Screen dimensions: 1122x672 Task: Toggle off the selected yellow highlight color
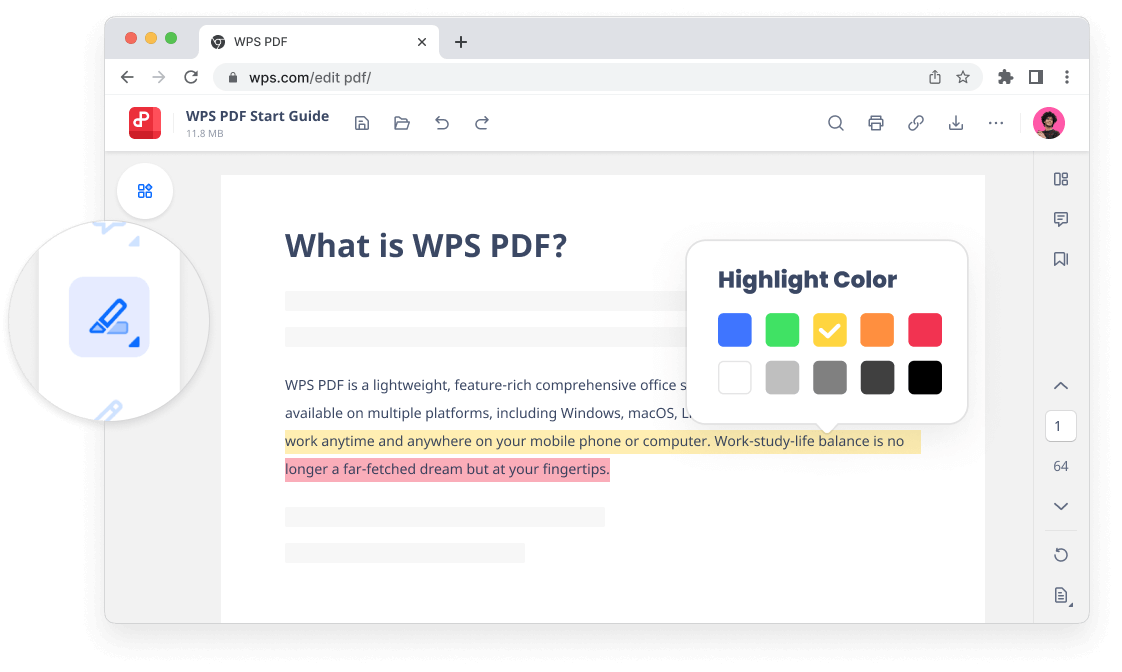pyautogui.click(x=829, y=330)
